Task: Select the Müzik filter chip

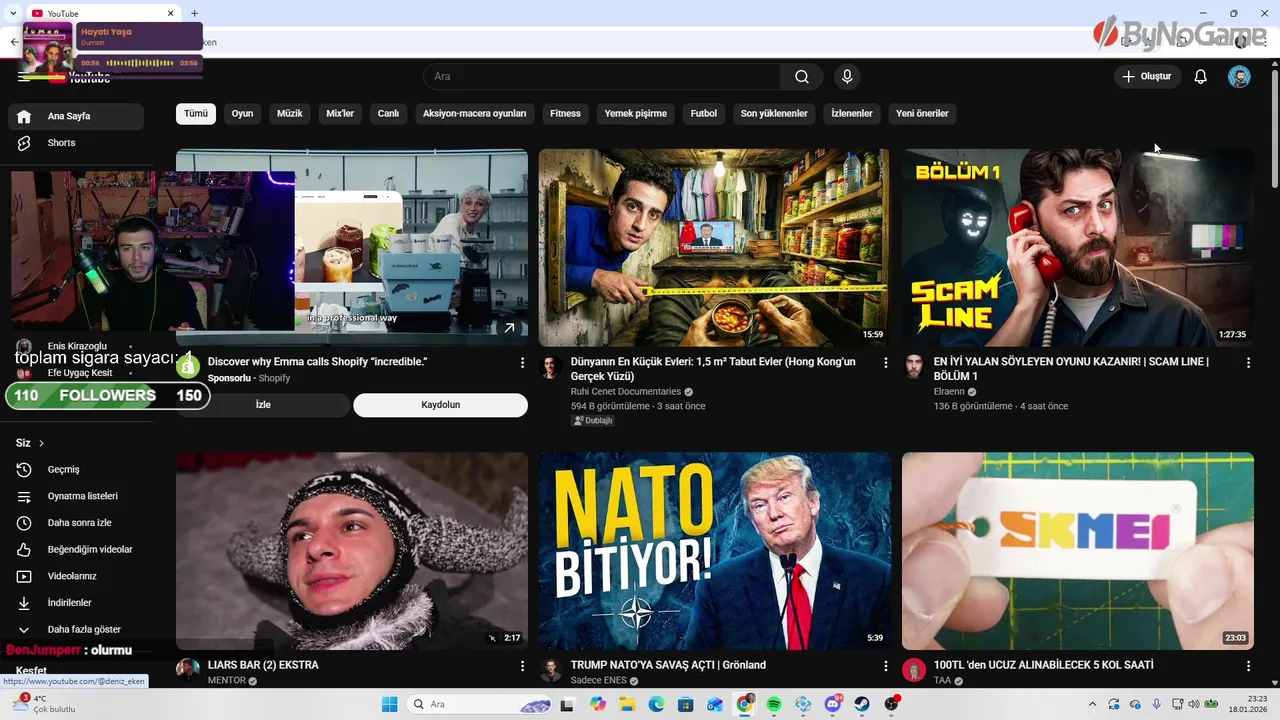Action: pos(289,113)
